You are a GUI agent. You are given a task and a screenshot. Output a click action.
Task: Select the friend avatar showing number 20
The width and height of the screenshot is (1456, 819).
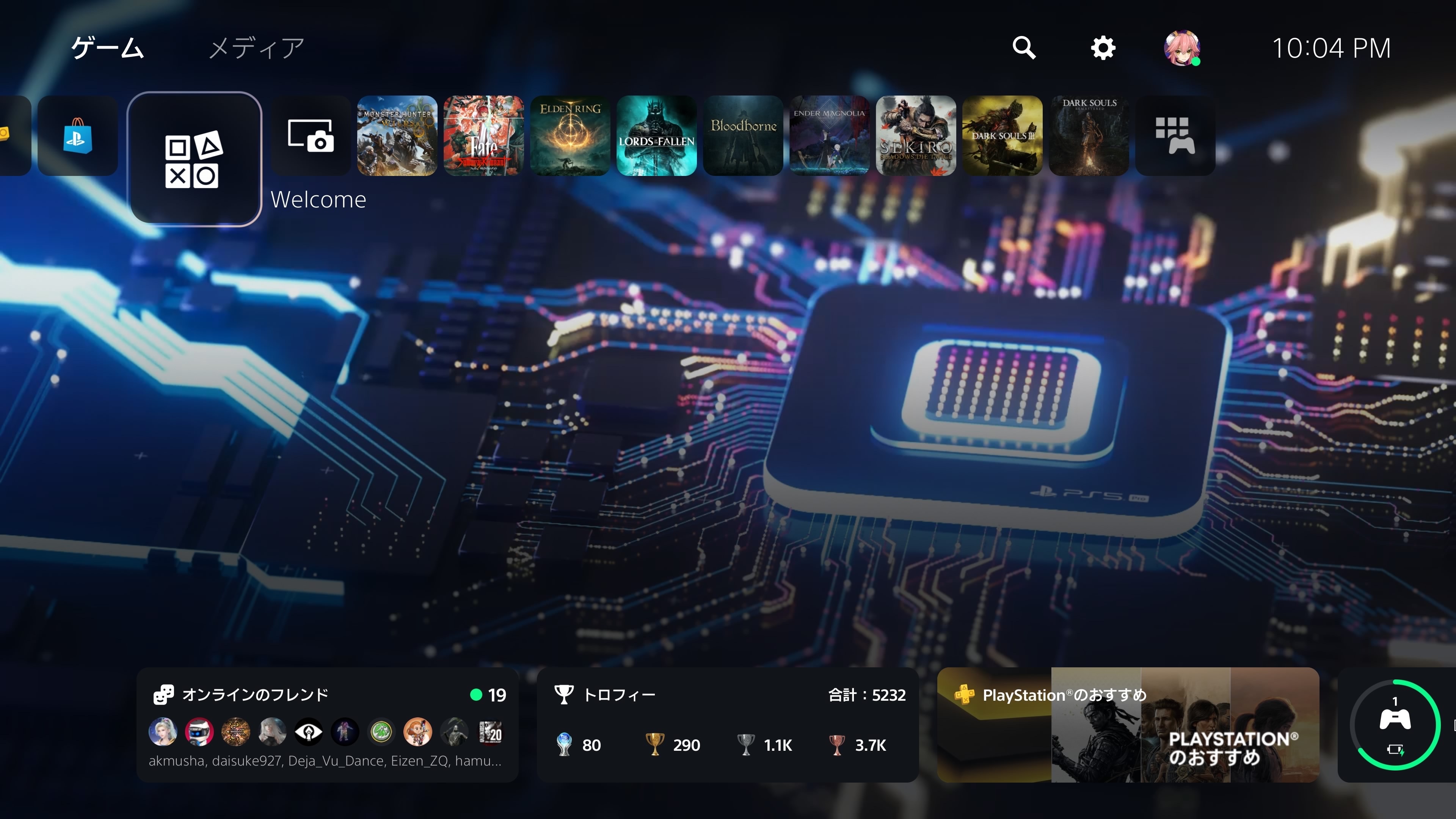click(491, 733)
